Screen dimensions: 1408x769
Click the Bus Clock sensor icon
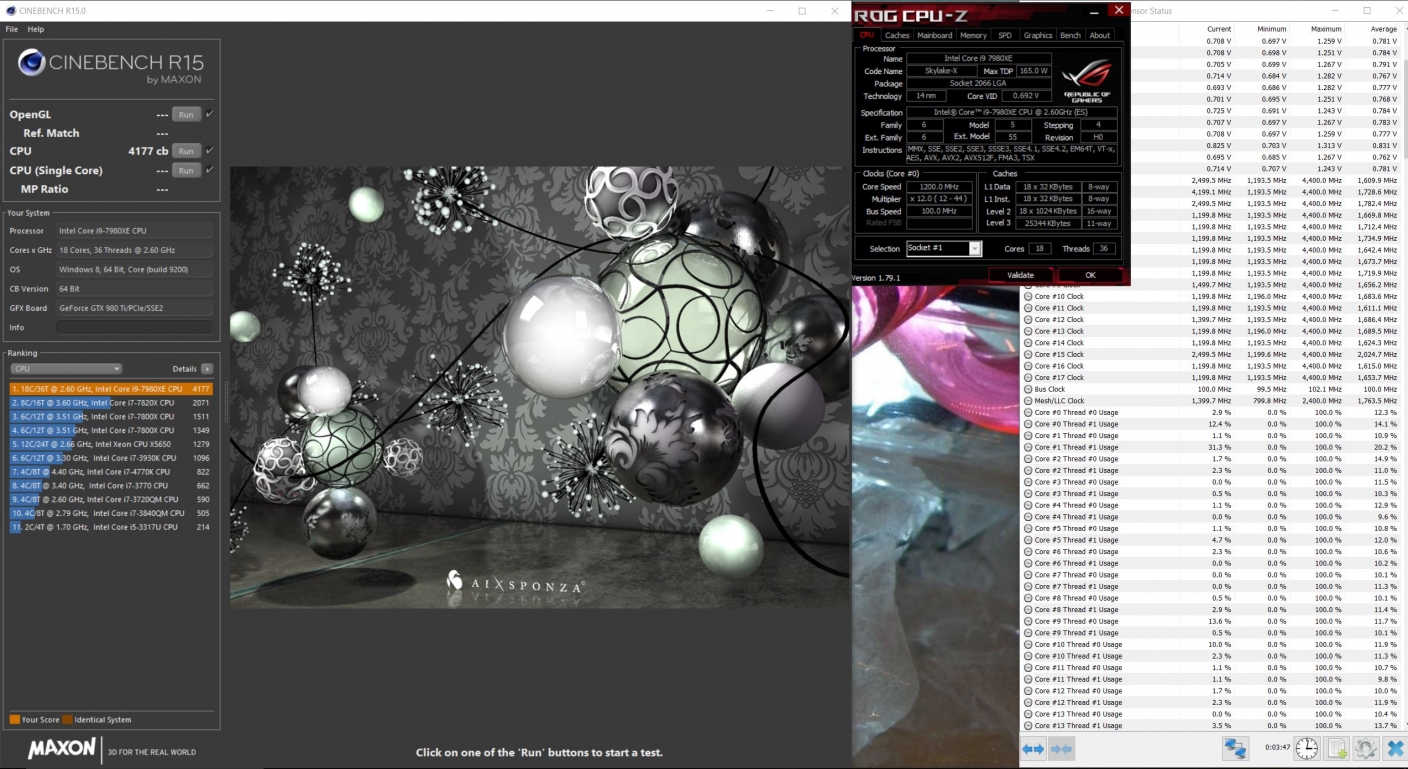point(1028,389)
